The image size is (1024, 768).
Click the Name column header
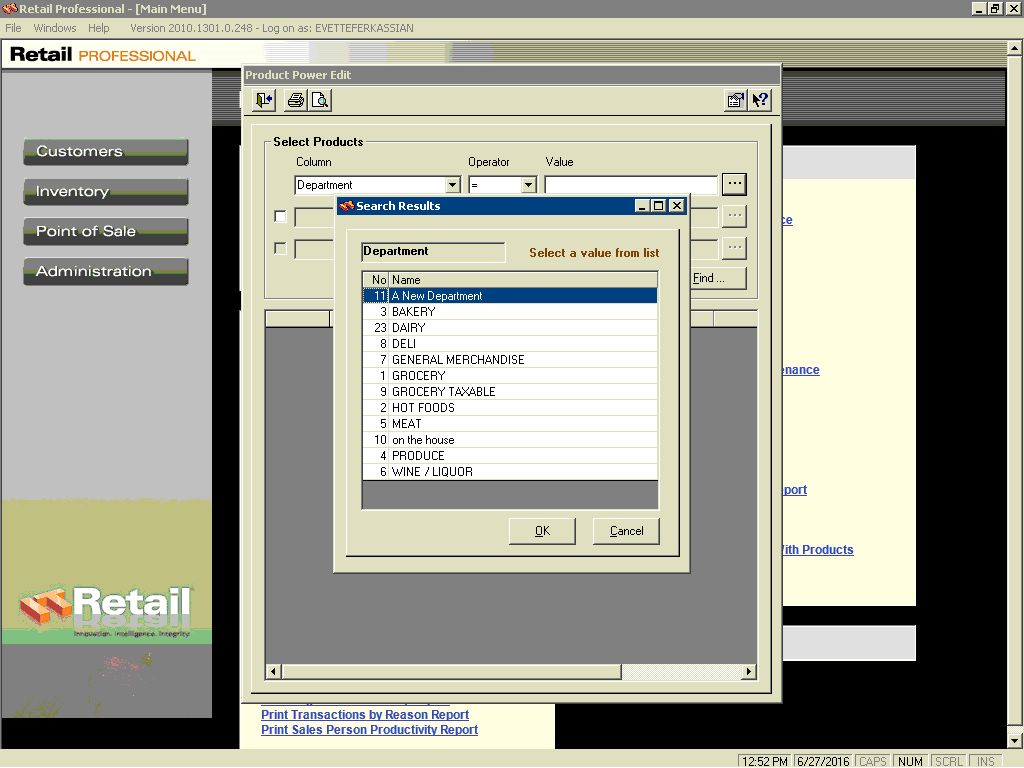click(523, 280)
